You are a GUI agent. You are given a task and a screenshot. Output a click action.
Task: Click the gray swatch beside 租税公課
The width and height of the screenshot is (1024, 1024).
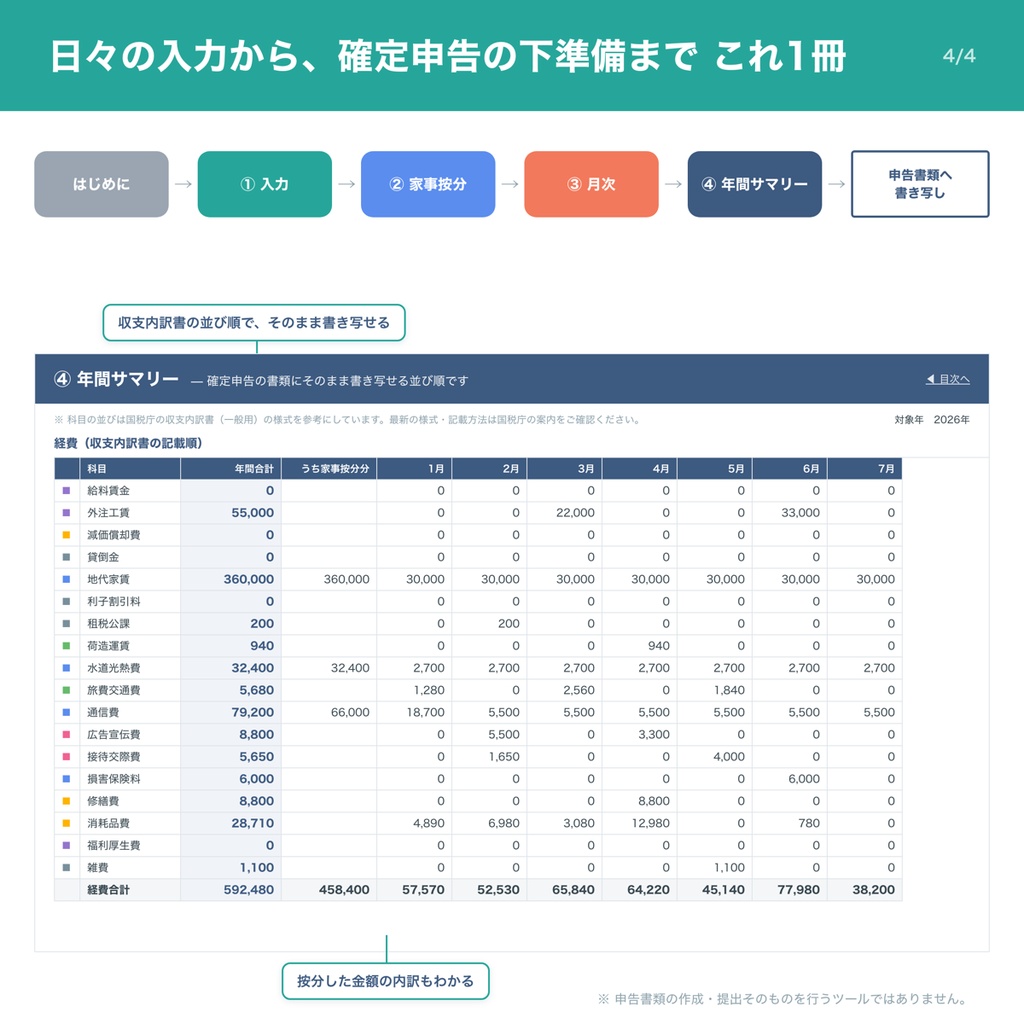click(66, 624)
